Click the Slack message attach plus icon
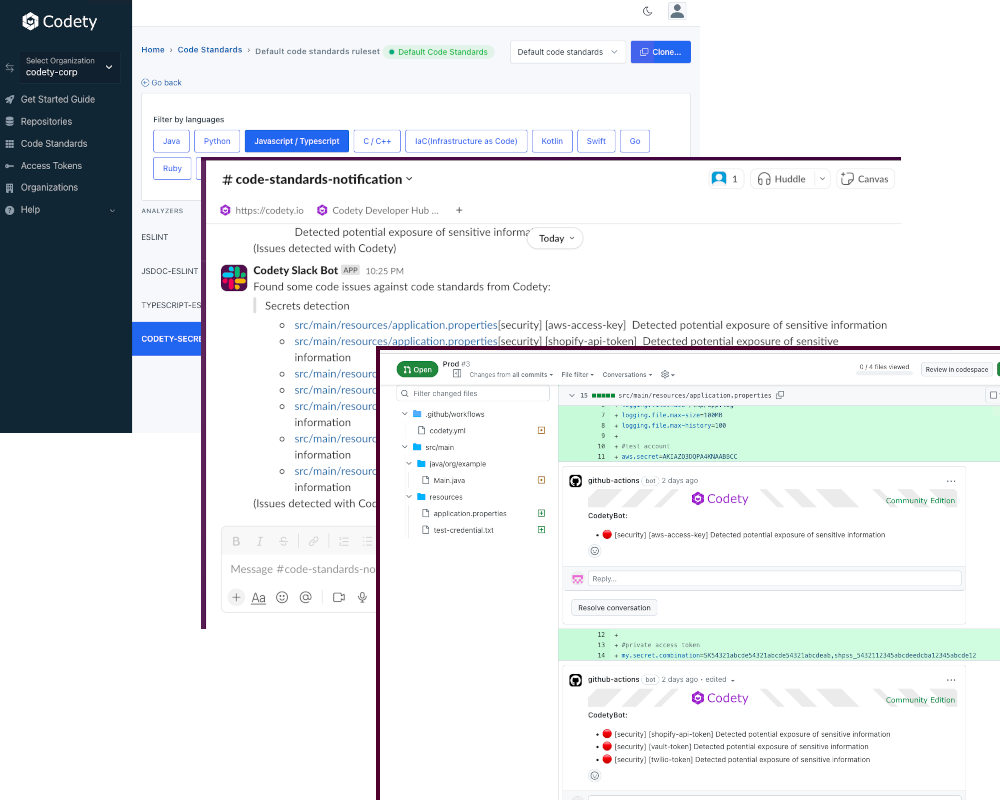1000x800 pixels. coord(236,598)
